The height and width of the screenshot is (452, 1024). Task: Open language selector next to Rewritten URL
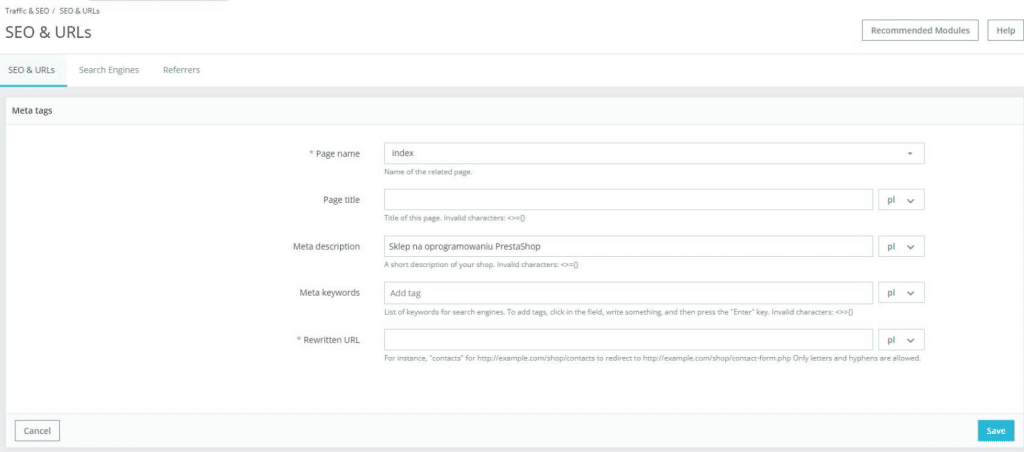click(900, 340)
